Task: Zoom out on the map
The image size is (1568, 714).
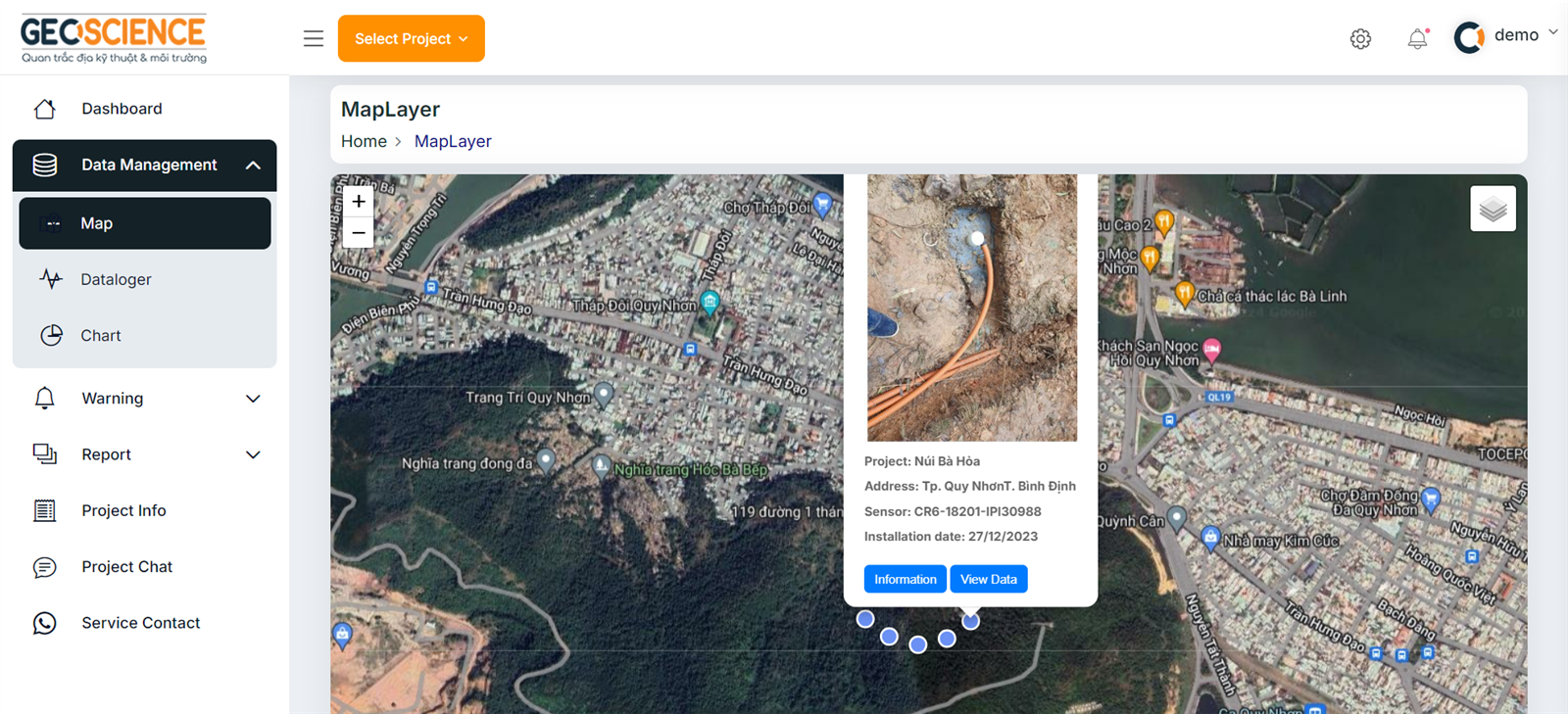Action: (x=359, y=233)
